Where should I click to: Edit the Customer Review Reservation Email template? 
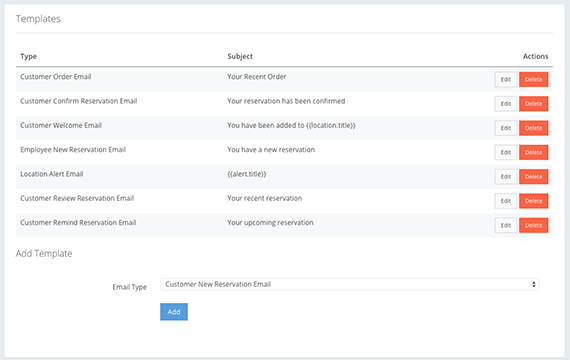click(506, 201)
